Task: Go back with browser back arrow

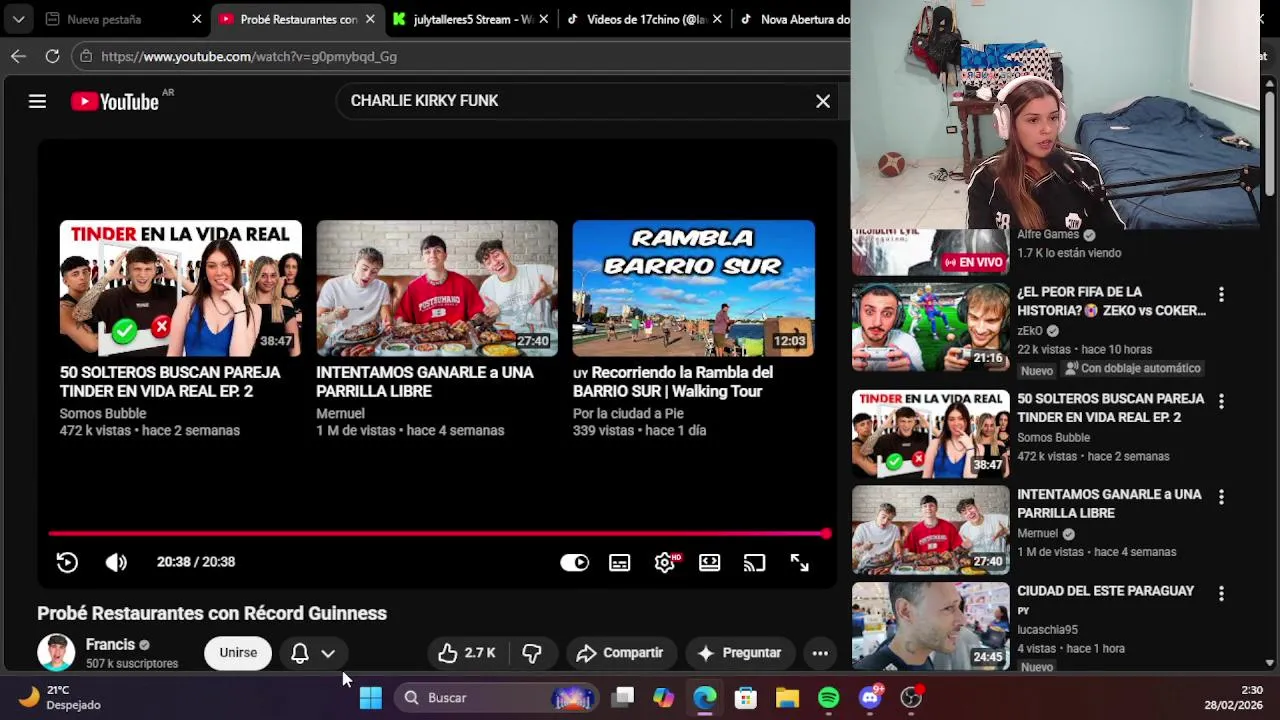Action: click(x=18, y=57)
